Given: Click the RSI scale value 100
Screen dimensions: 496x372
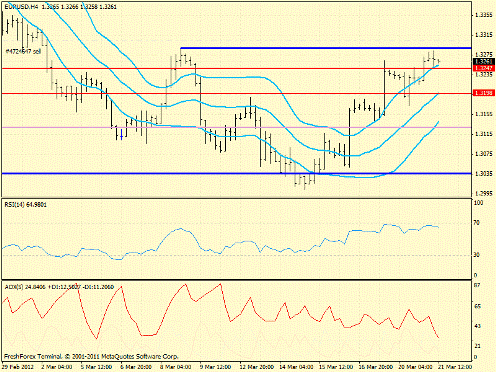Looking at the screenshot, I should 479,203.
